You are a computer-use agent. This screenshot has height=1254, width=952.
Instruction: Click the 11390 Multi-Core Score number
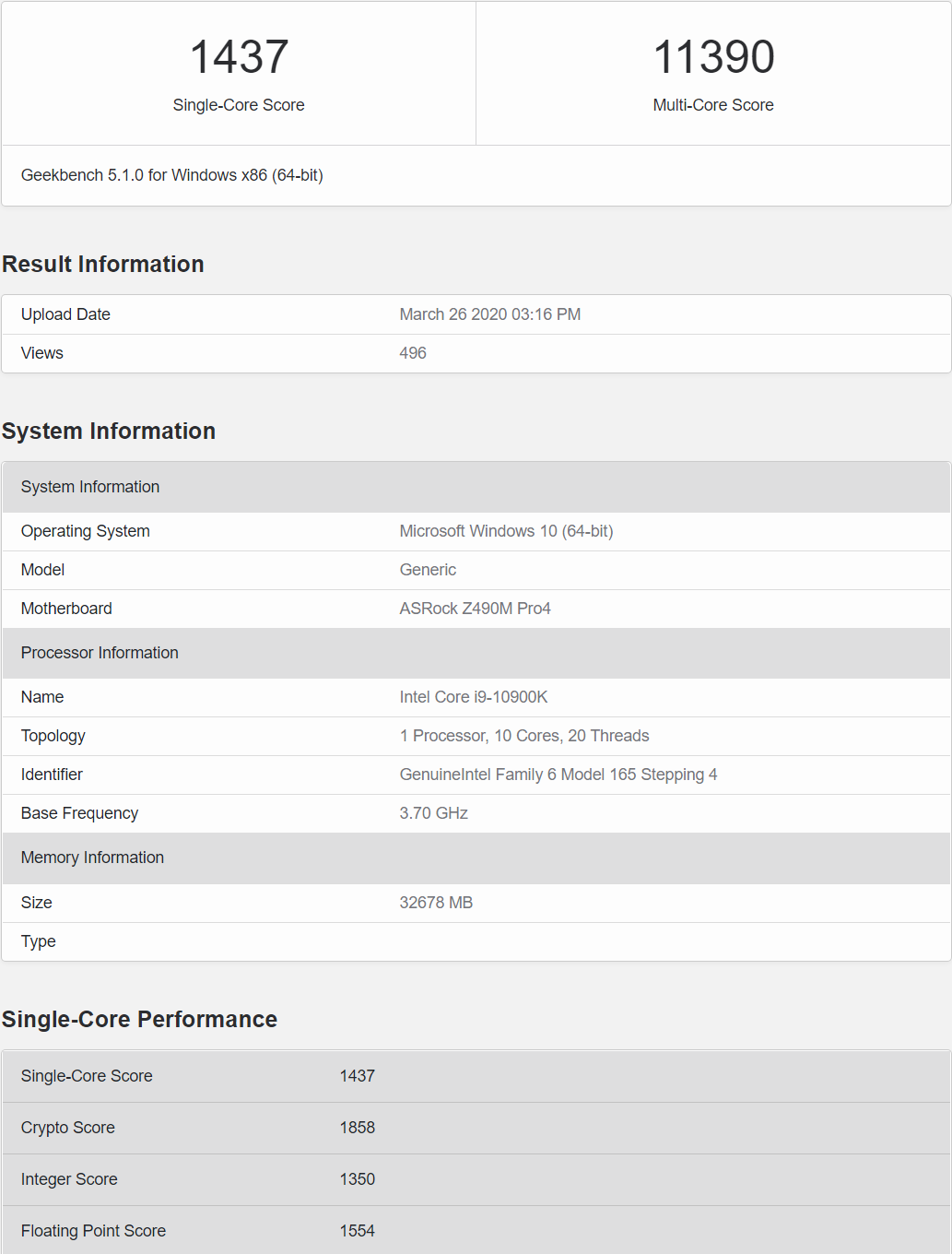713,57
